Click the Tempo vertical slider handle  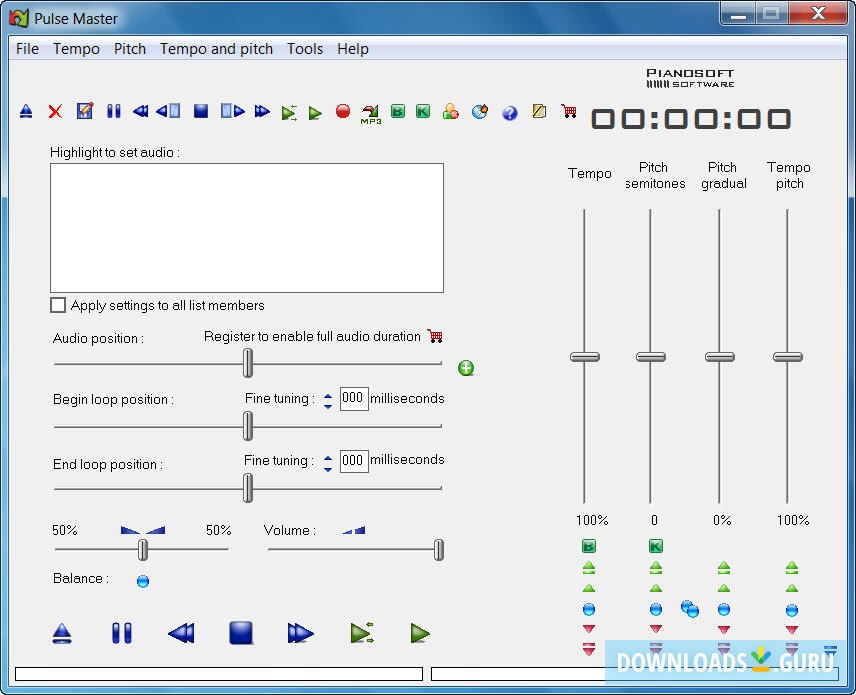pos(585,357)
